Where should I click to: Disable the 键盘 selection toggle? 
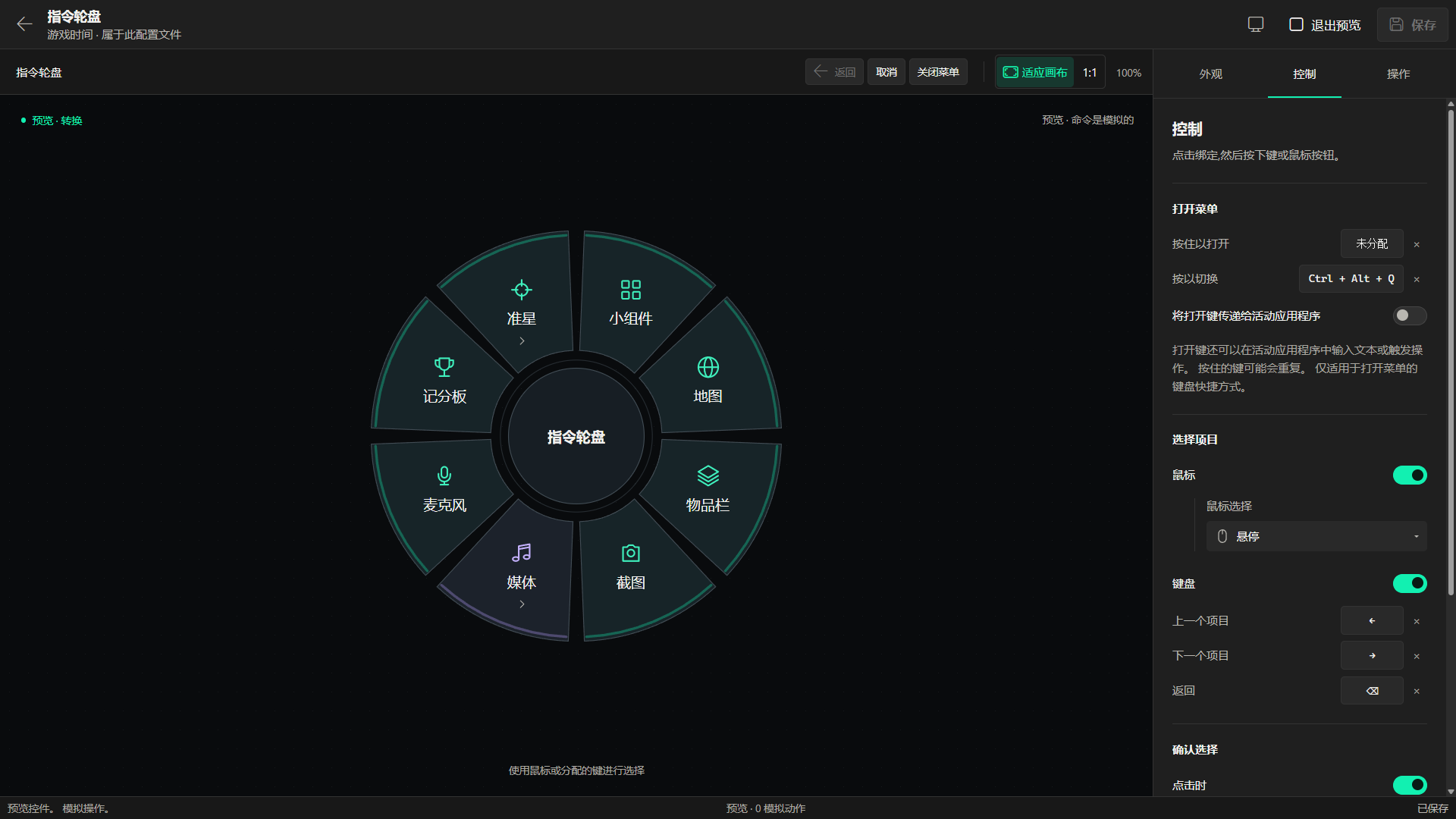(x=1410, y=583)
